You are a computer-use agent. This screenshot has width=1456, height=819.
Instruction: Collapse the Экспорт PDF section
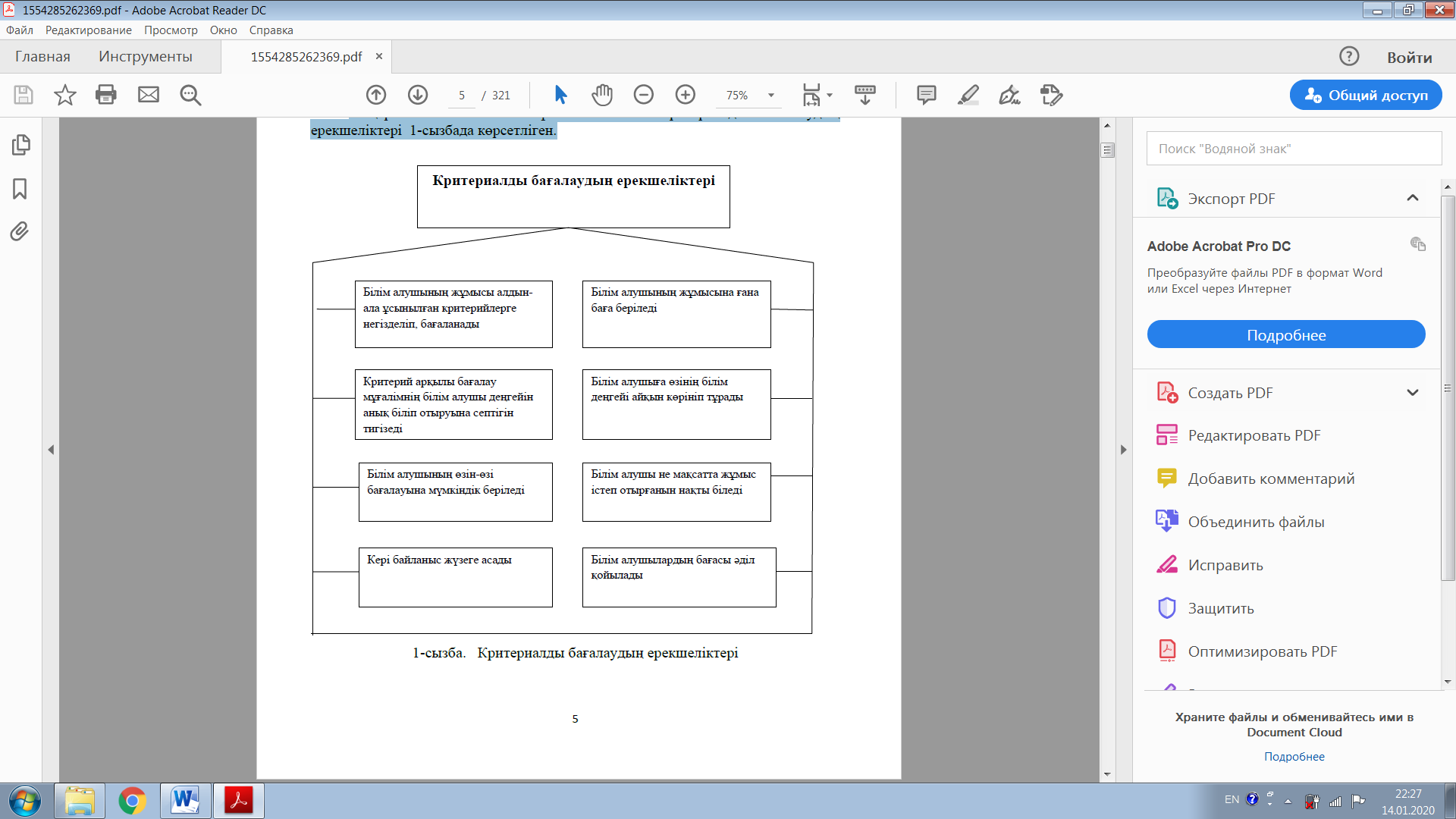pyautogui.click(x=1412, y=198)
